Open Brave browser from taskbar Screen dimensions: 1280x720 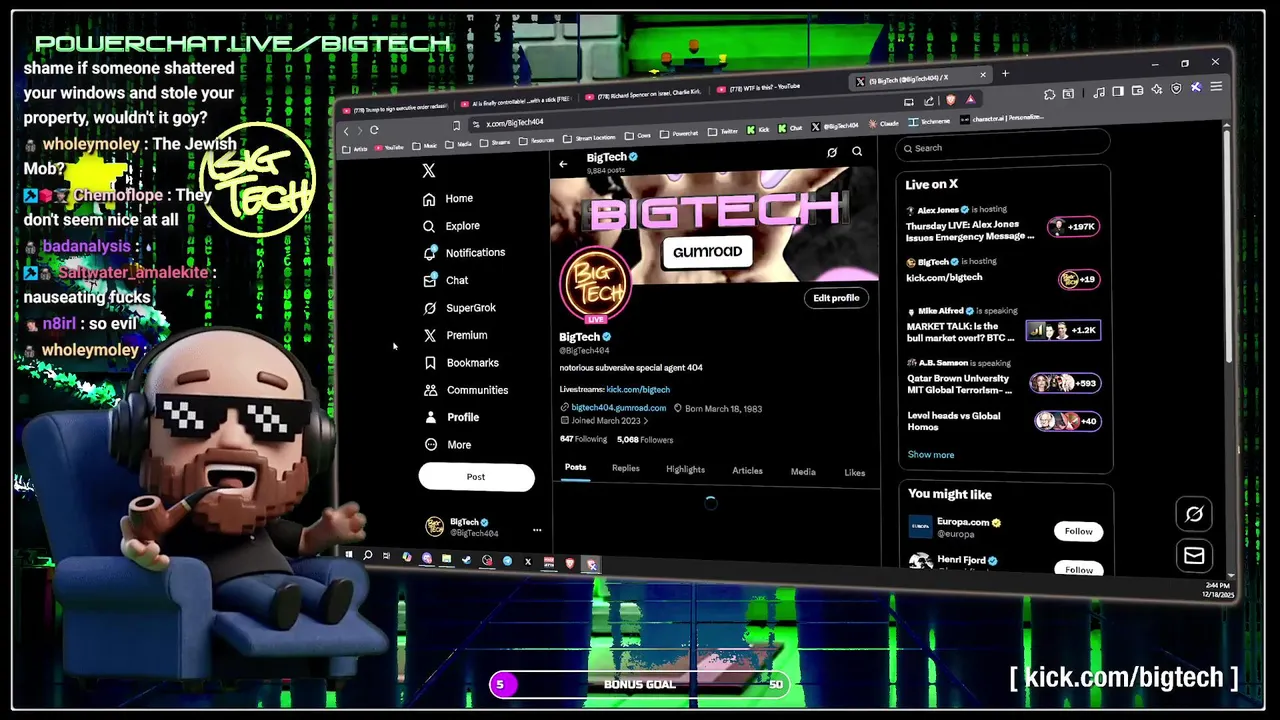570,564
